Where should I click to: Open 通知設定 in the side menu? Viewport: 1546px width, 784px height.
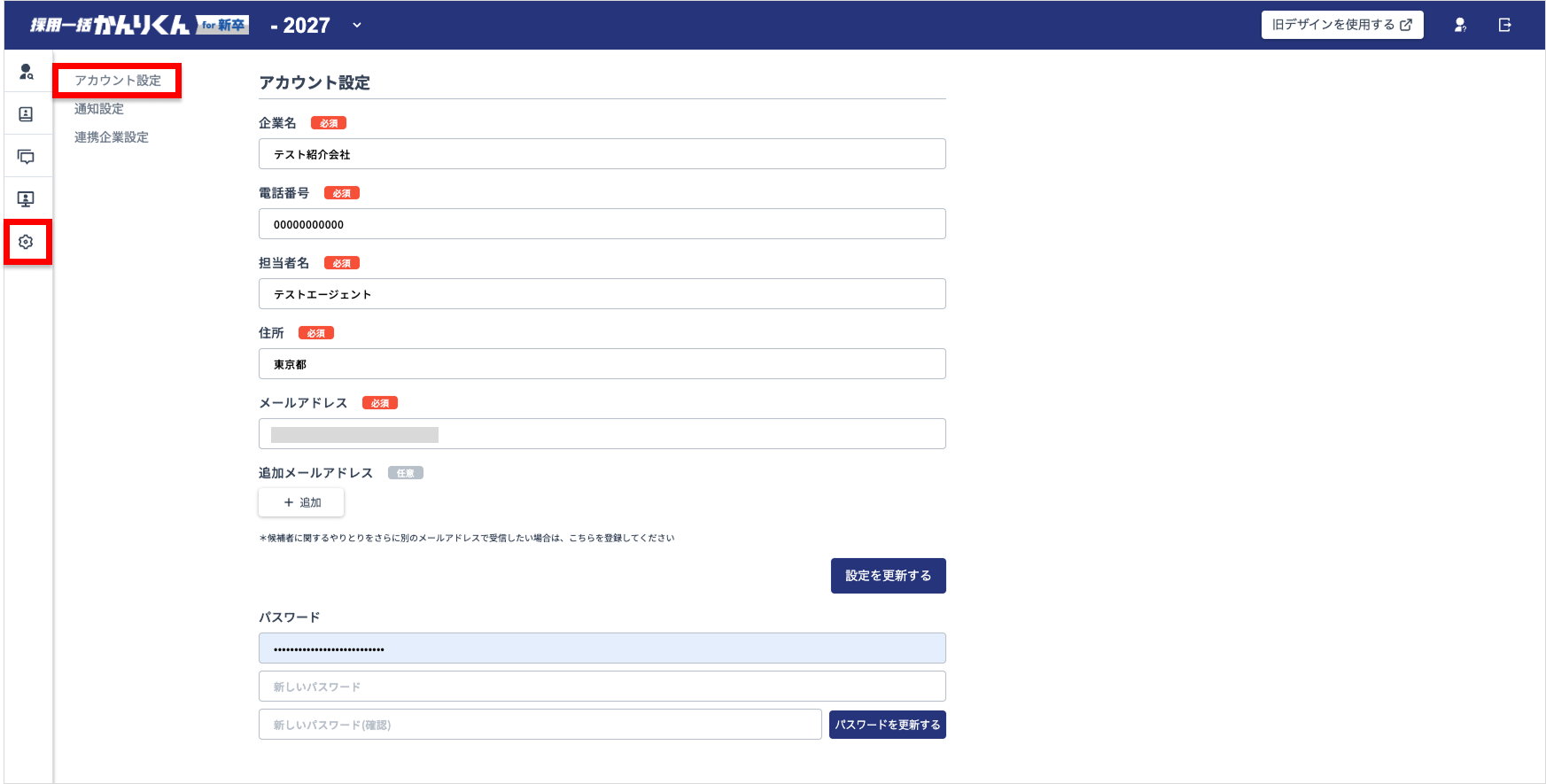pos(99,109)
